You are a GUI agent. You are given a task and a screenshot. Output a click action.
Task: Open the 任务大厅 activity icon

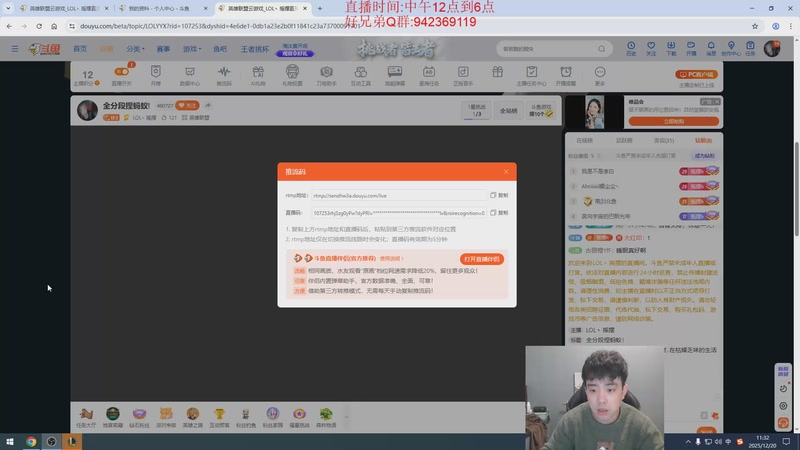86,417
